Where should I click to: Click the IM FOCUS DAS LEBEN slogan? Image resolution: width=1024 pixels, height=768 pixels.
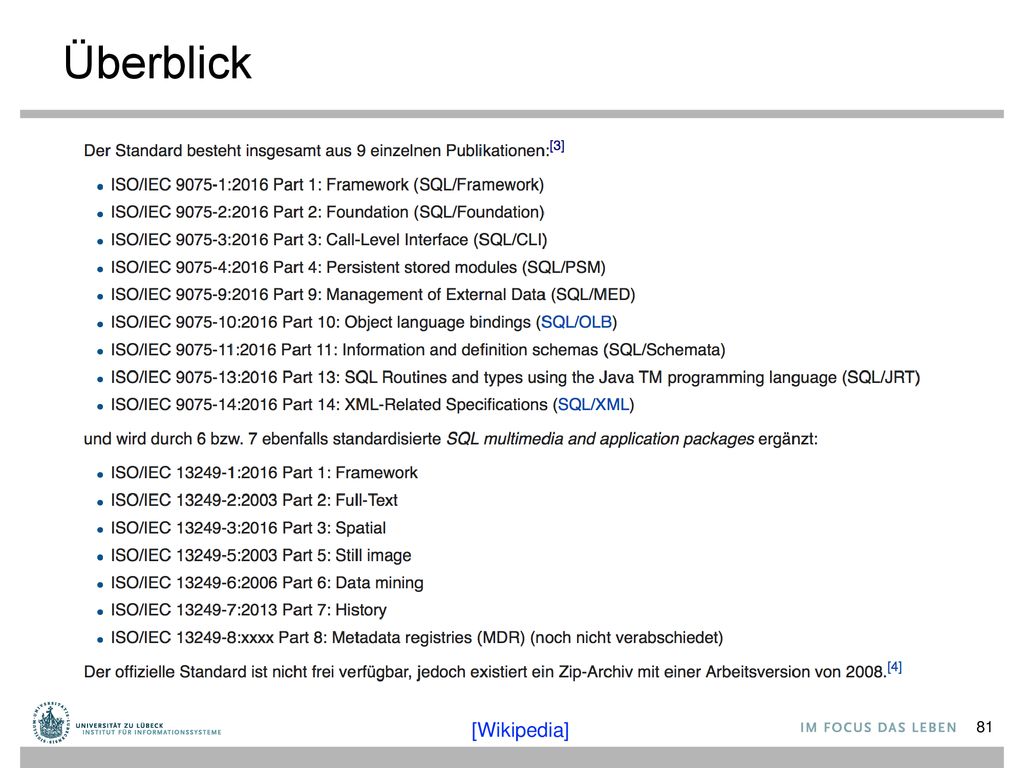[878, 728]
